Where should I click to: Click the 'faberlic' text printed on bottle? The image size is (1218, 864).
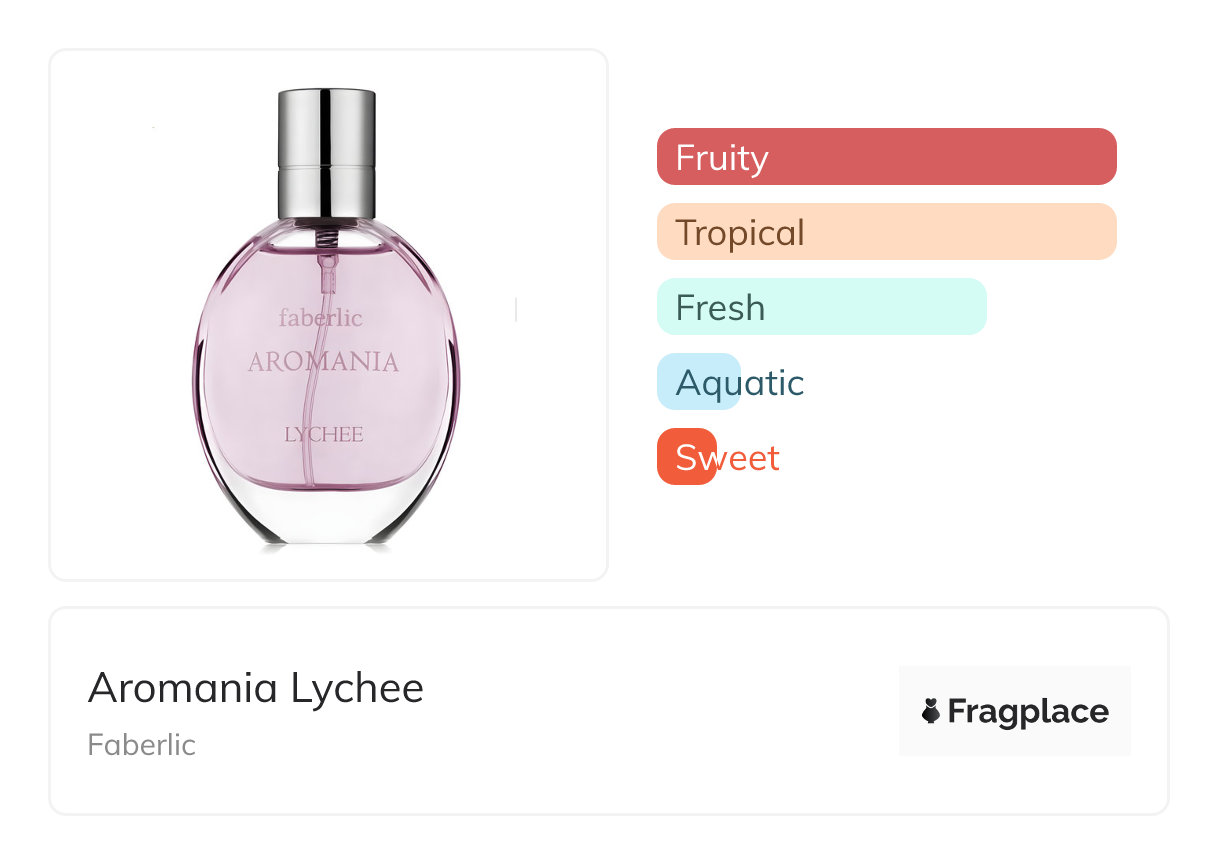click(321, 318)
